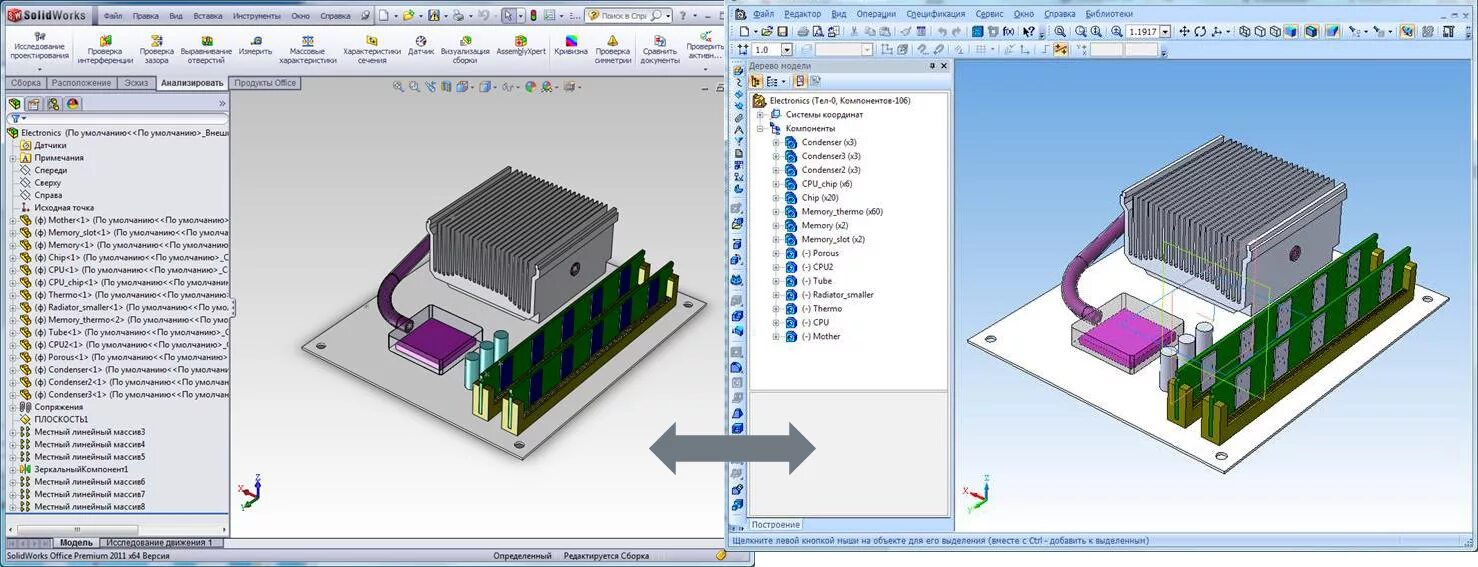Click the Датчик tool in SolidWorks
Screen dimensions: 1478x567
pos(421,46)
